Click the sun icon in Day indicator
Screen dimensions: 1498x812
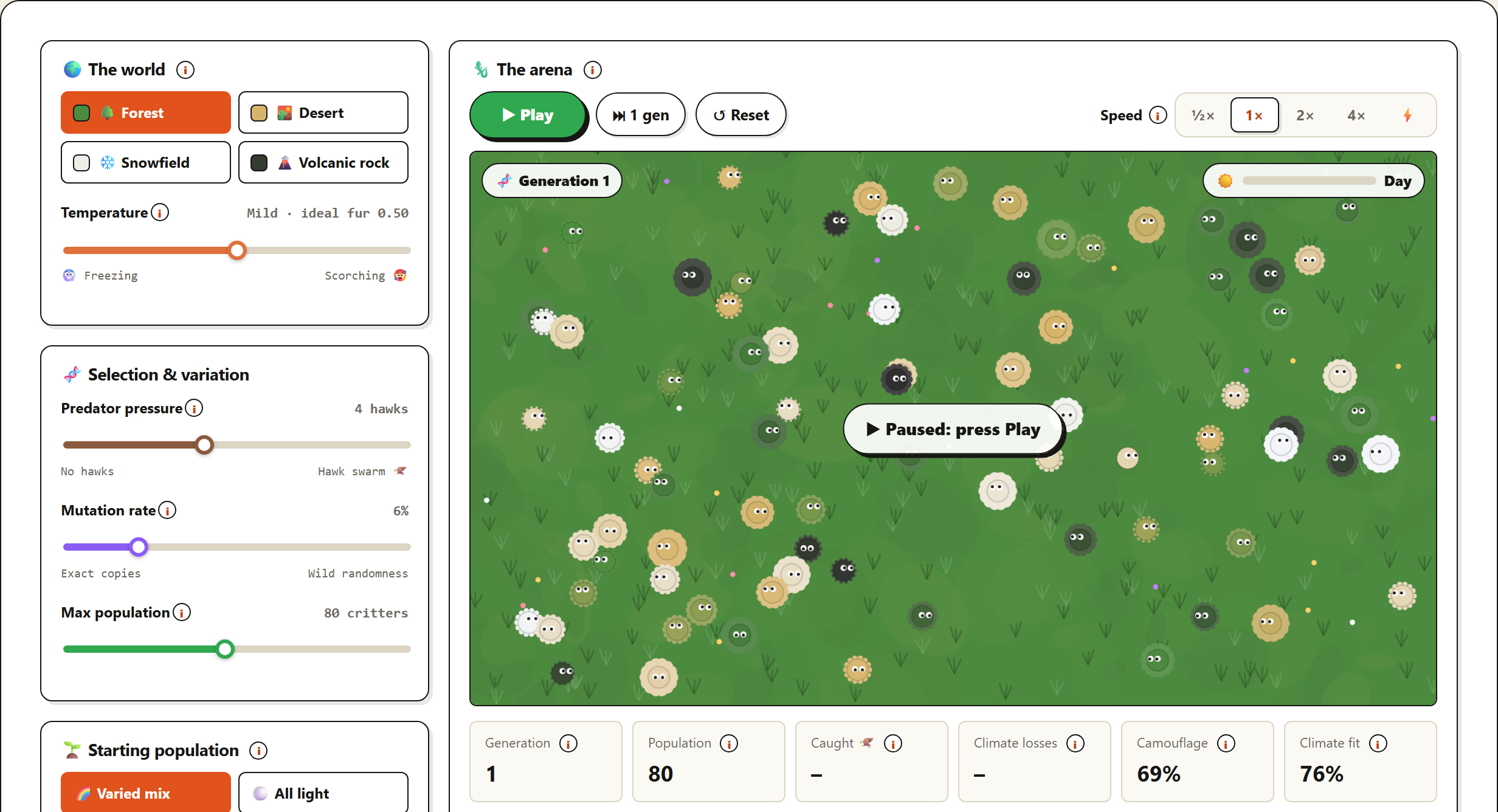click(1225, 181)
